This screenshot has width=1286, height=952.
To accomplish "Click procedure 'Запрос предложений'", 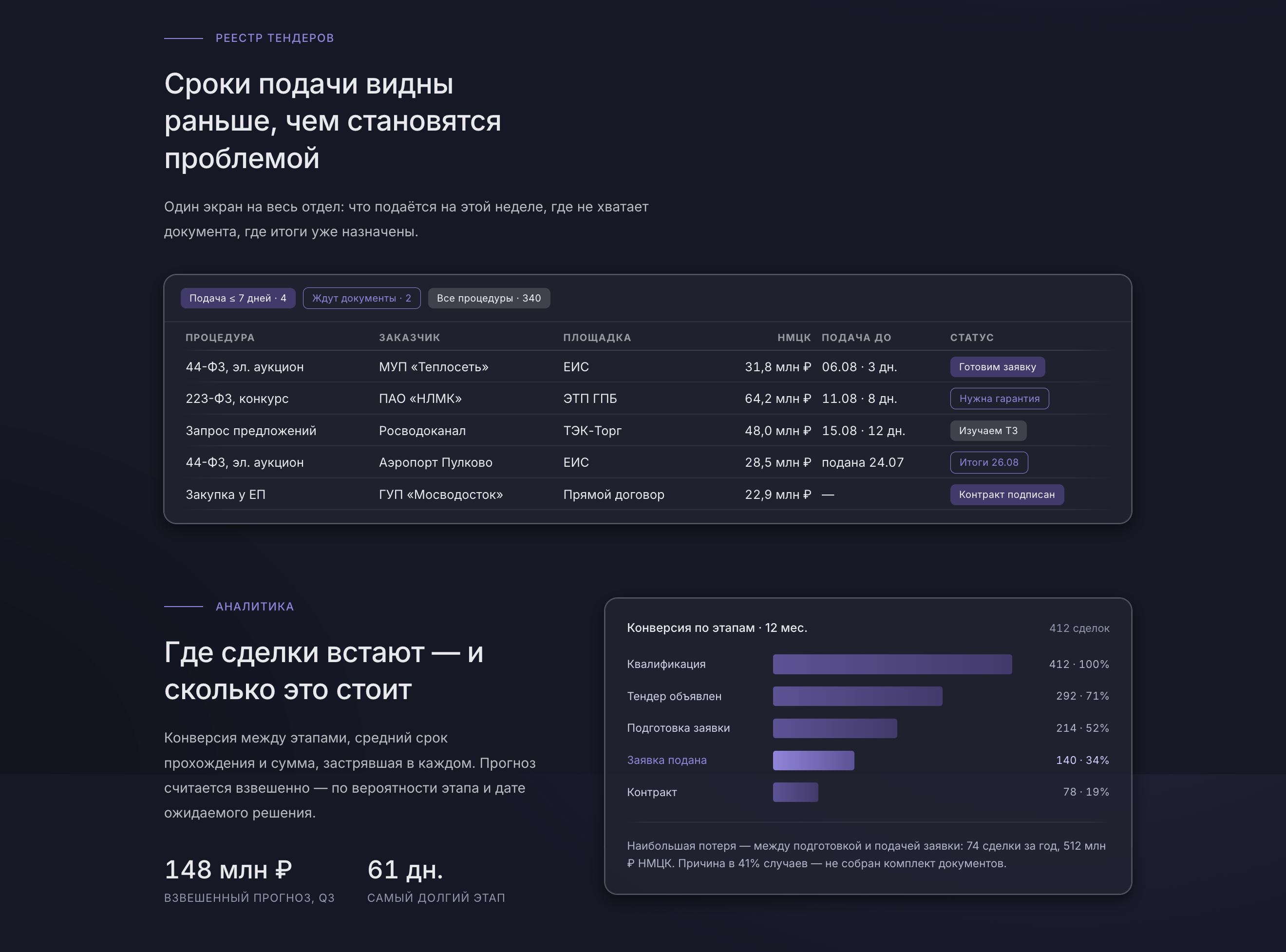I will point(251,431).
